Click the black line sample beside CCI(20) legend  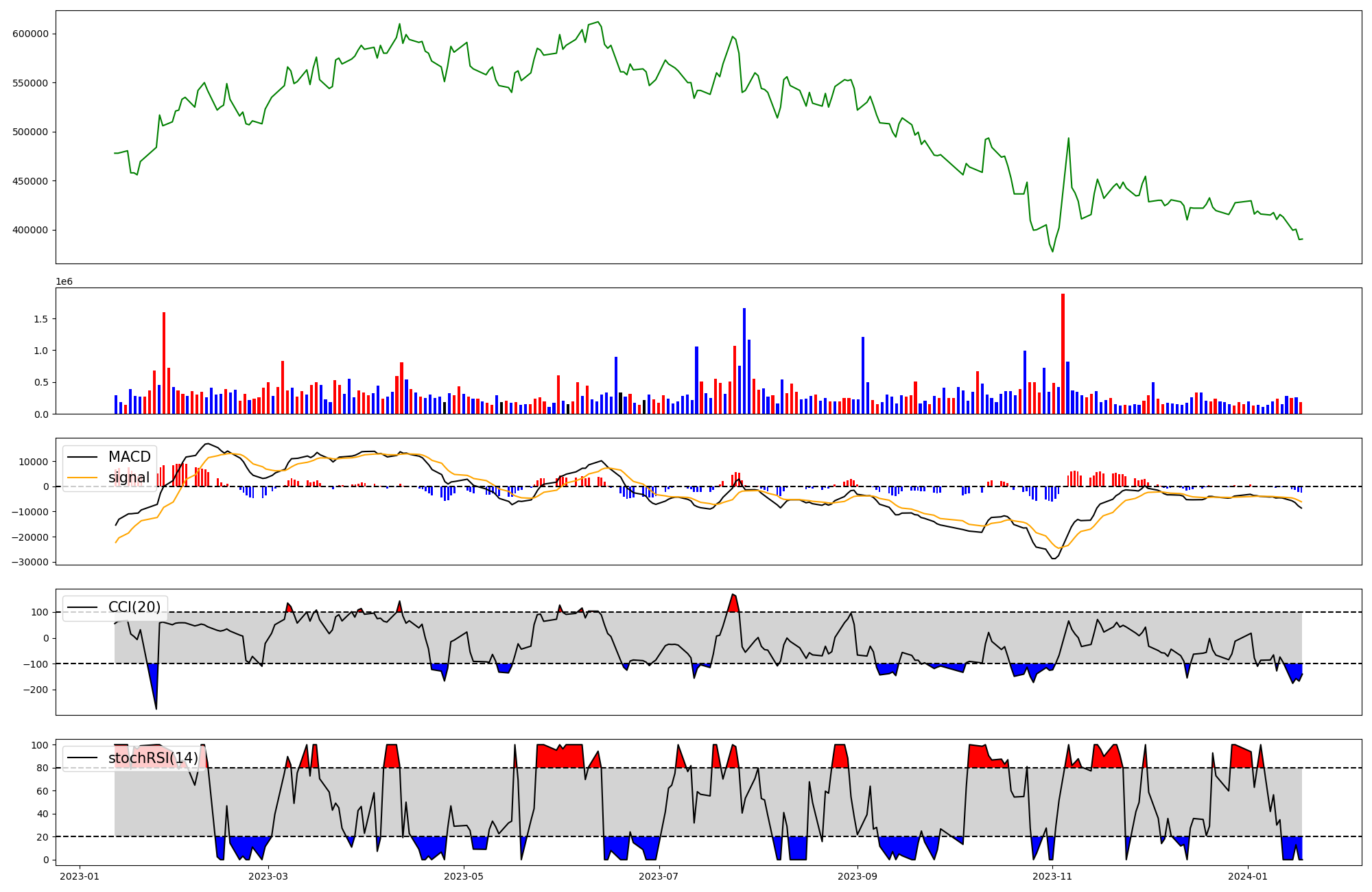(84, 608)
